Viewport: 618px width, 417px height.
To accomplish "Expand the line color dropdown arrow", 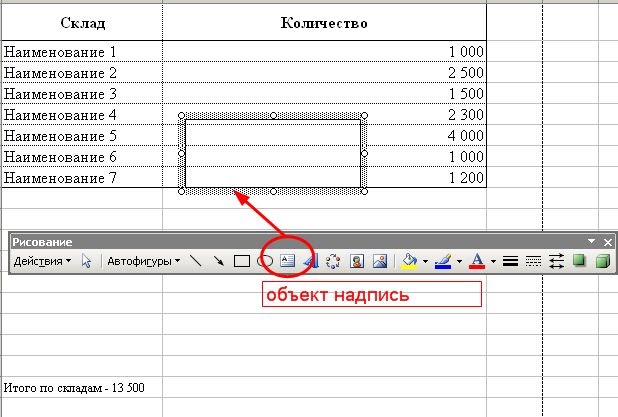I will pos(459,261).
